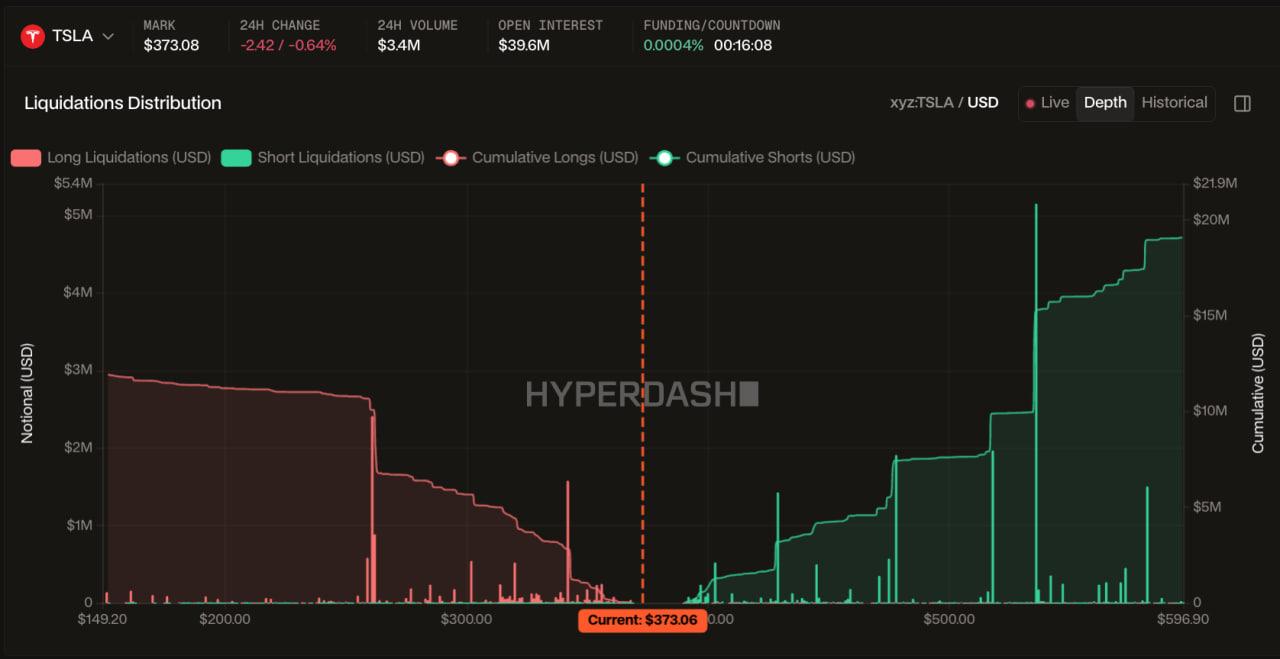Click the 24H Volume value $3.4M

[398, 45]
